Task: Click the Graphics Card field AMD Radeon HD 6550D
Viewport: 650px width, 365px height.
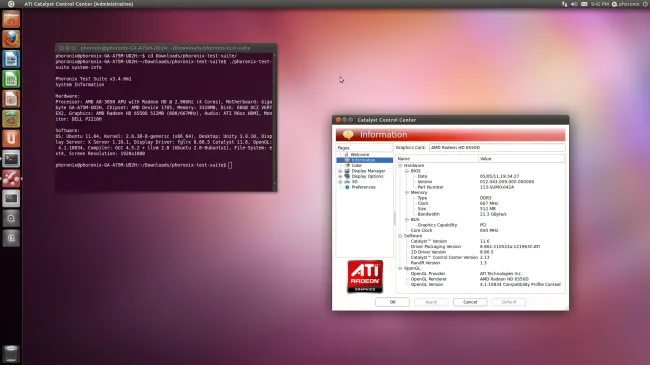Action: (497, 147)
